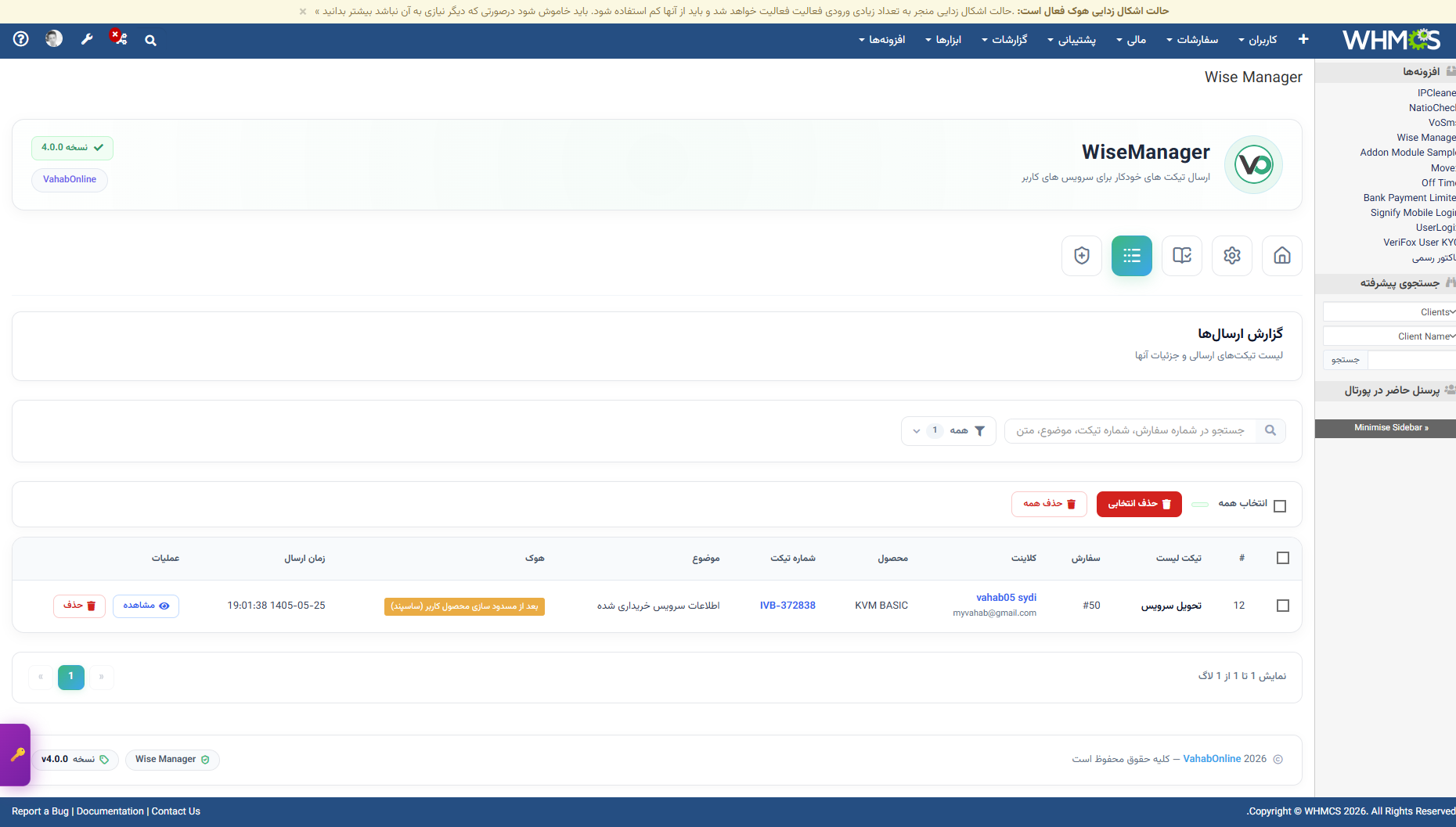The width and height of the screenshot is (1456, 827).
Task: Open the پشتیبانی menu
Action: [x=1072, y=40]
